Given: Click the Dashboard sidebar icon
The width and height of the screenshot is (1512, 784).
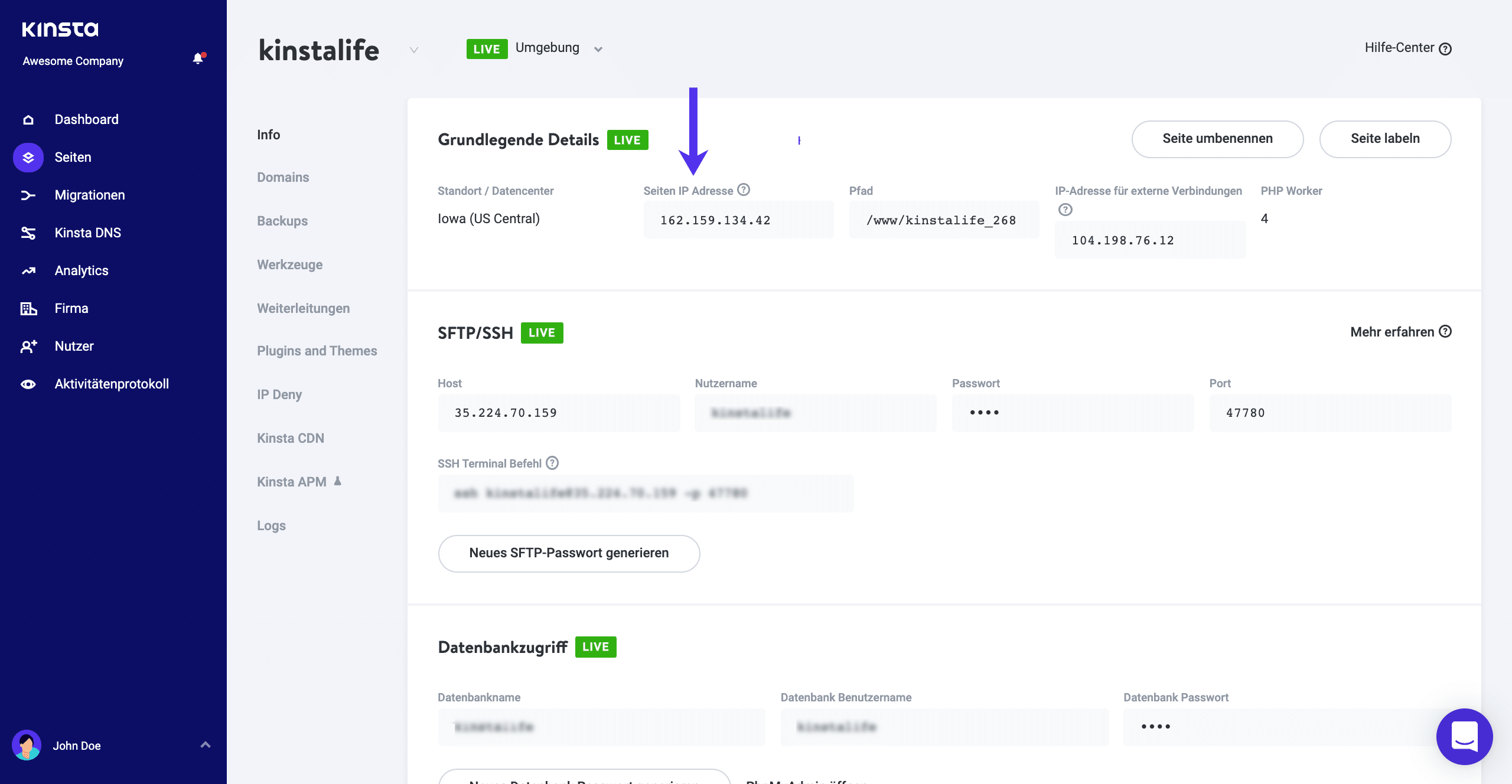Looking at the screenshot, I should [27, 119].
